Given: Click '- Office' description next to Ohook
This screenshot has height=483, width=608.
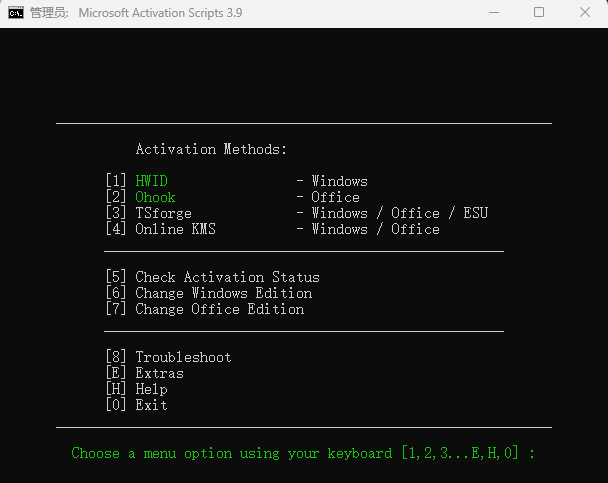Looking at the screenshot, I should click(328, 197).
